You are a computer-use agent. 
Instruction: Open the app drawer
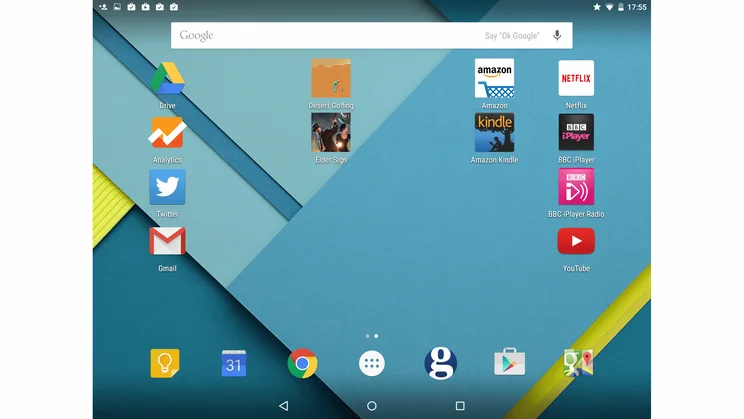pos(372,363)
